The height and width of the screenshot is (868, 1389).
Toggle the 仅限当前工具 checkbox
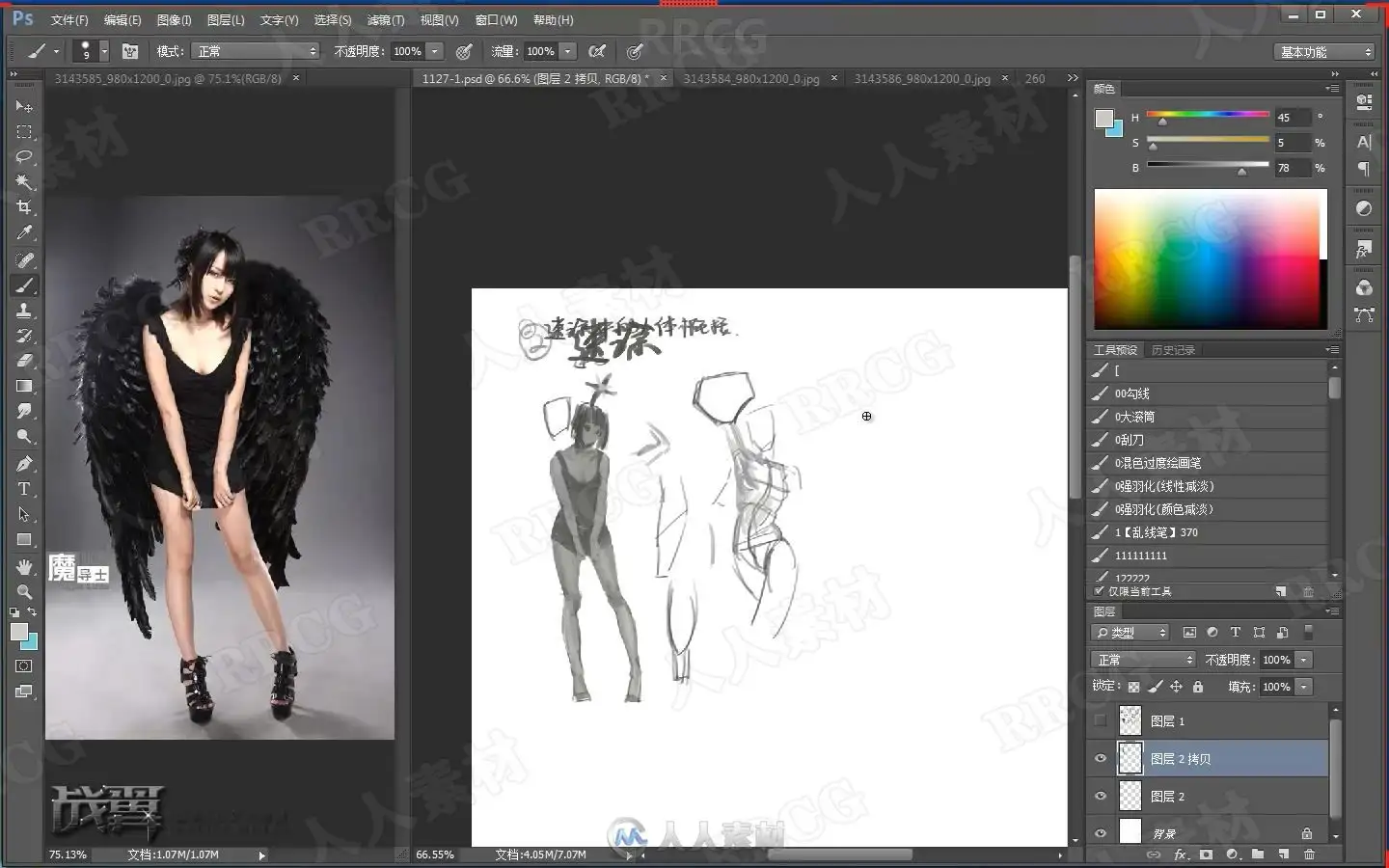pyautogui.click(x=1099, y=591)
